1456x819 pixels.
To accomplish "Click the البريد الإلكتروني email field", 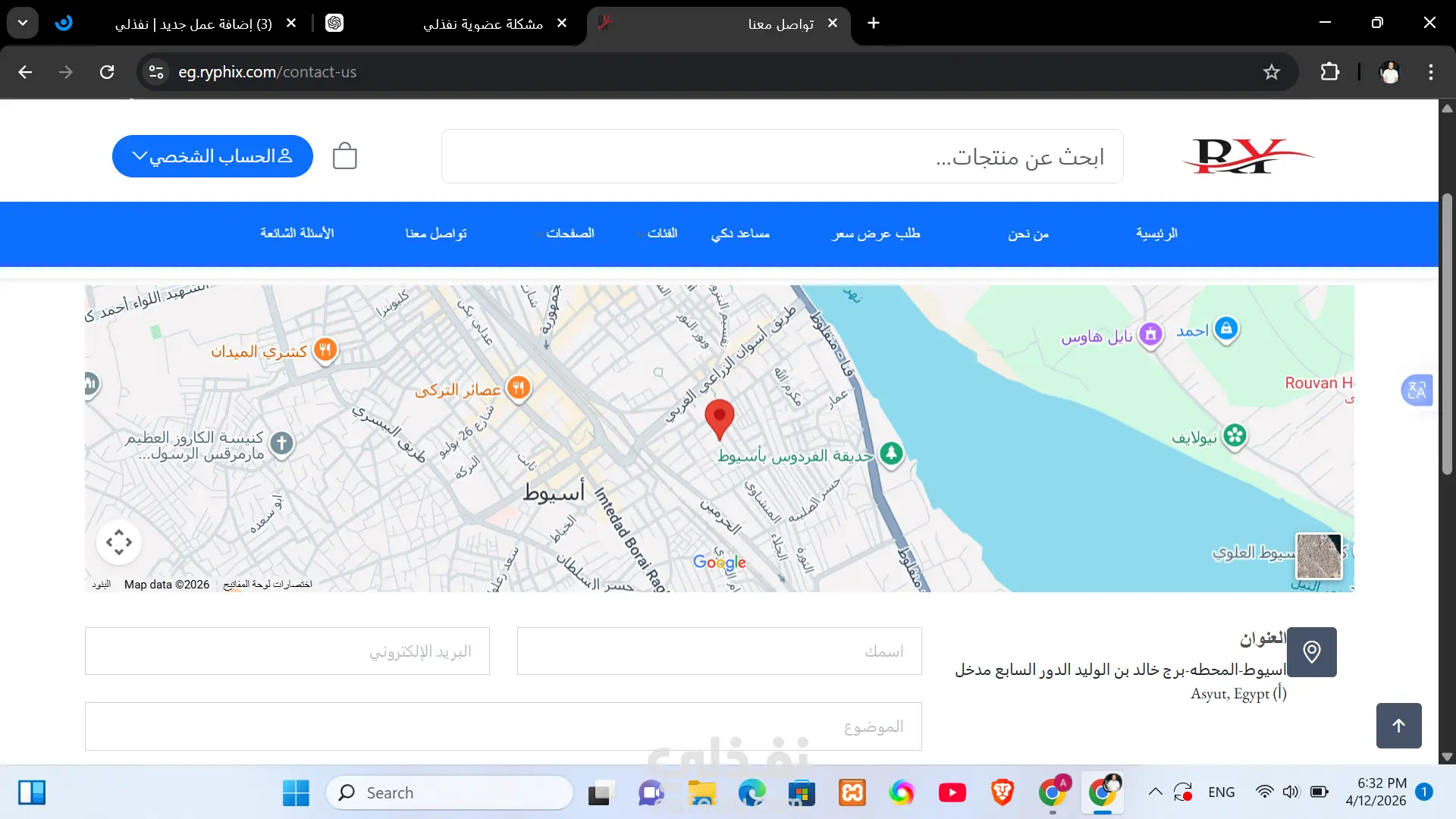I will click(x=287, y=651).
